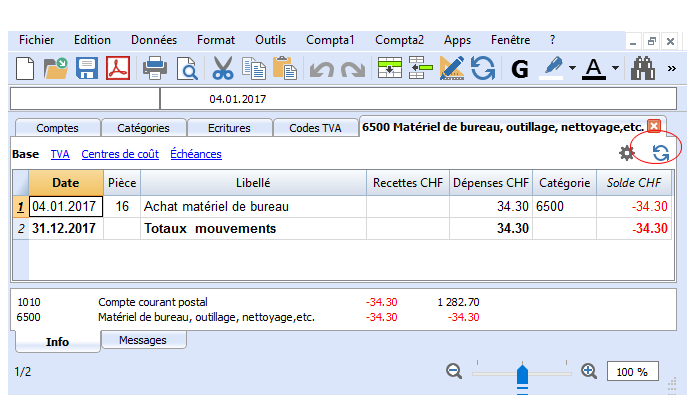The width and height of the screenshot is (687, 395).
Task: Expand toolbar overflow chevron
Action: coord(671,69)
